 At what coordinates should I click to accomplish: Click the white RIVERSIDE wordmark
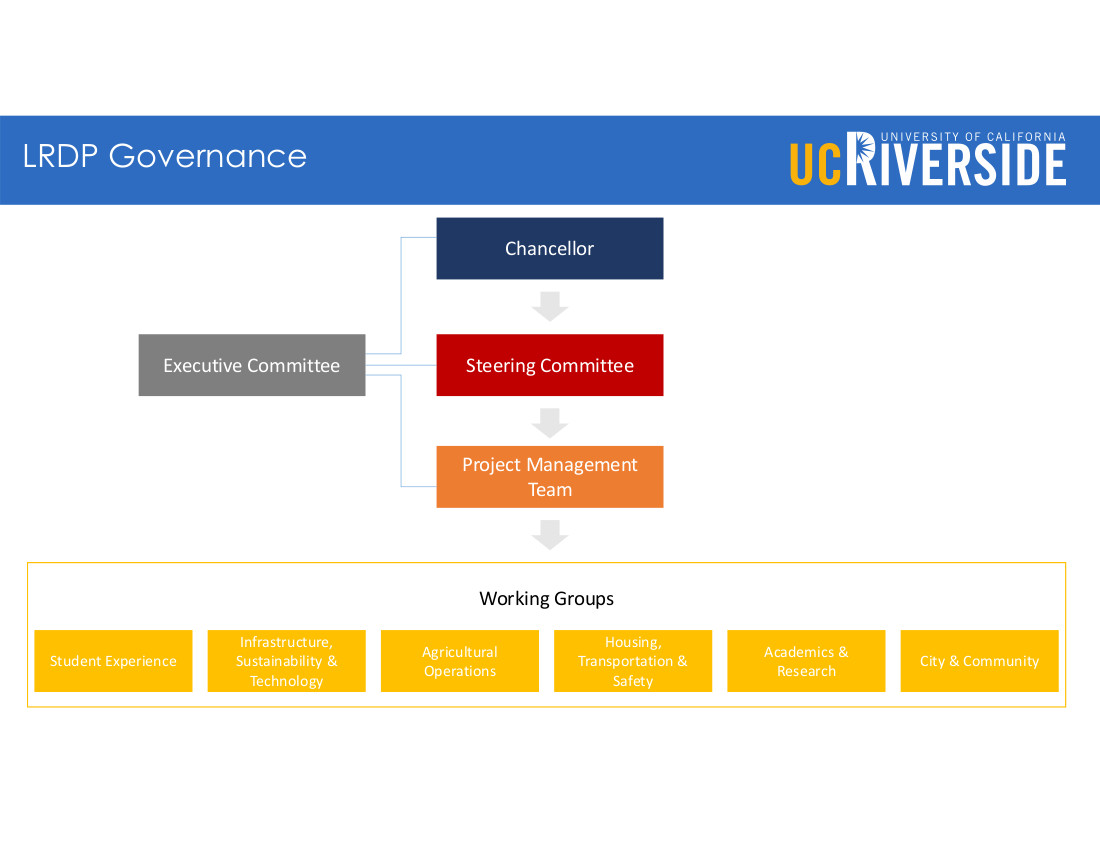pos(957,164)
